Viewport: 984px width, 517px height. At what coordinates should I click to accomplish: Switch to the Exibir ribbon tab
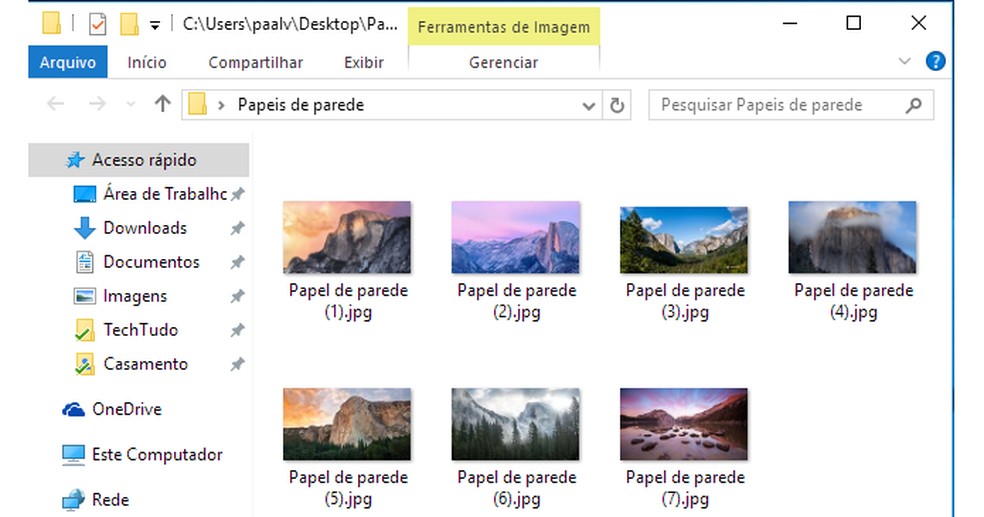click(364, 62)
